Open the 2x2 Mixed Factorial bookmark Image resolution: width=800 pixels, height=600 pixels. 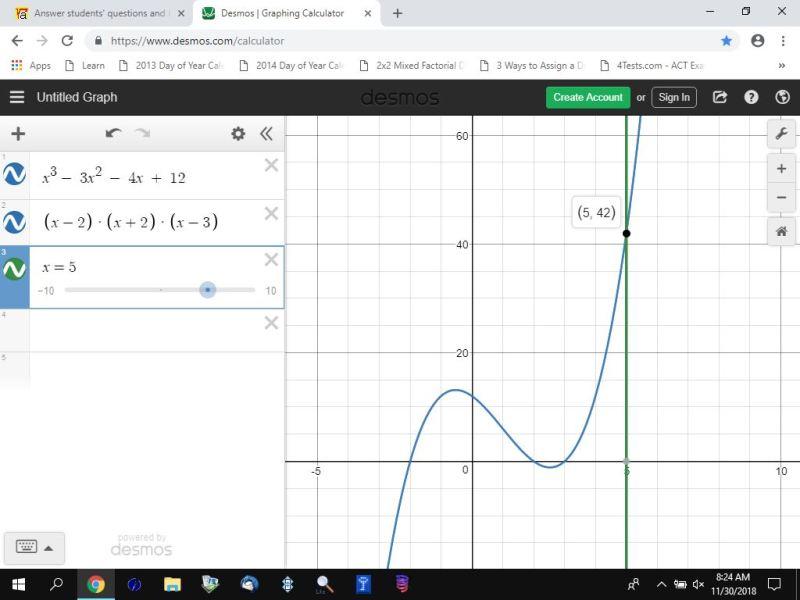pyautogui.click(x=412, y=65)
